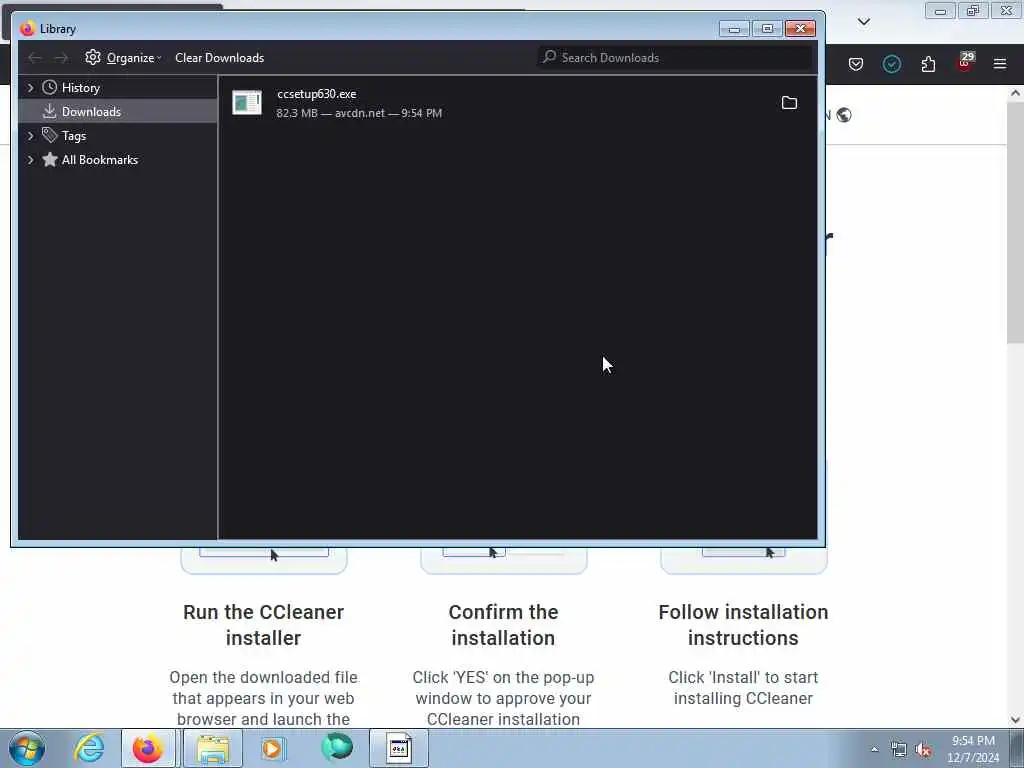
Task: Click the Follow installation instructions heading
Action: coord(743,624)
